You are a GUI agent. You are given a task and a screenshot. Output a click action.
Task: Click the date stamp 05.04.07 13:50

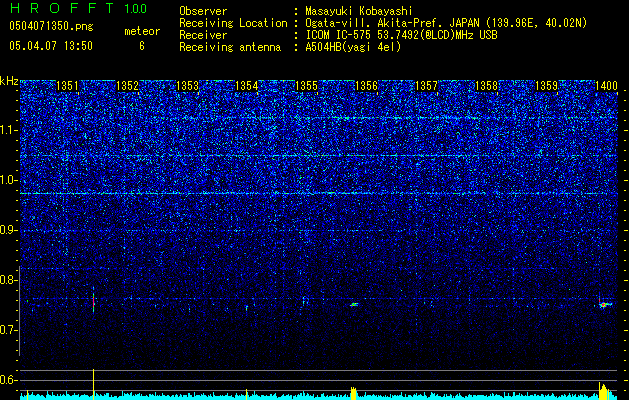[51, 46]
